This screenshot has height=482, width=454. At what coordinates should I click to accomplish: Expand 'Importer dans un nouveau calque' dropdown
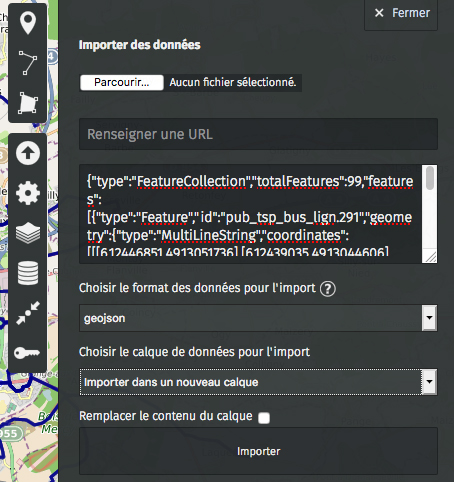[258, 382]
